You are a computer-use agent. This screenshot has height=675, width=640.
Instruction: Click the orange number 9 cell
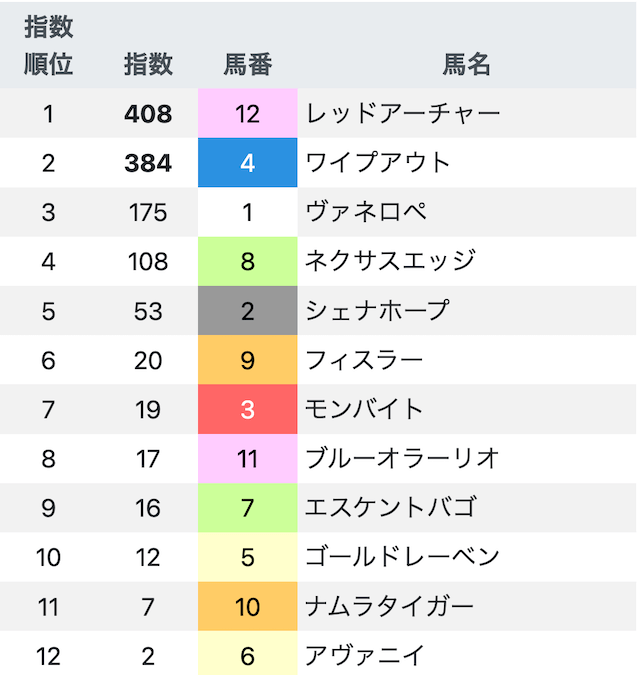point(247,360)
